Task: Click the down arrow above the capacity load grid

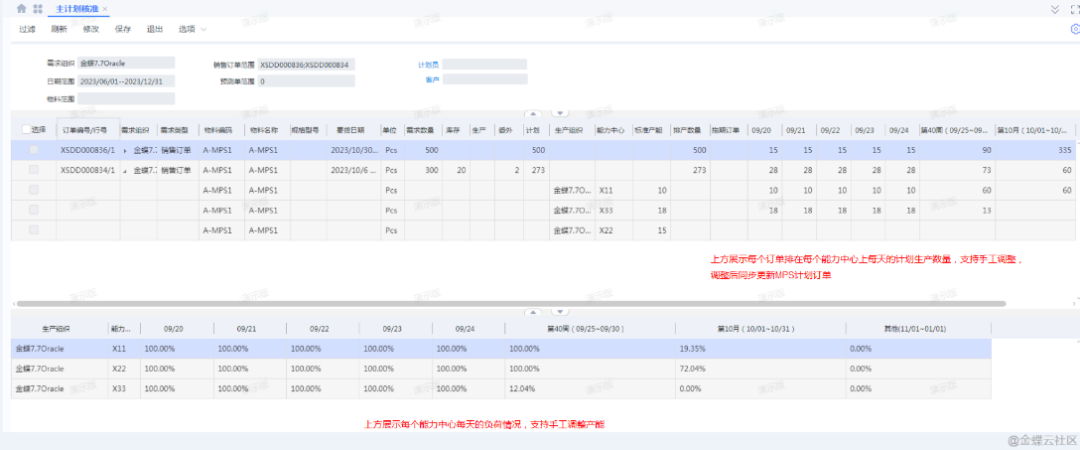Action: tap(561, 311)
